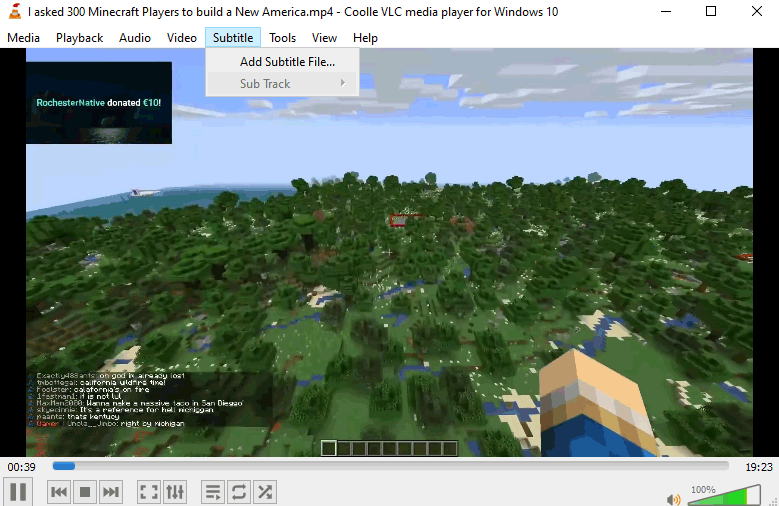This screenshot has width=779, height=506.
Task: Open the Audio menu
Action: [134, 38]
